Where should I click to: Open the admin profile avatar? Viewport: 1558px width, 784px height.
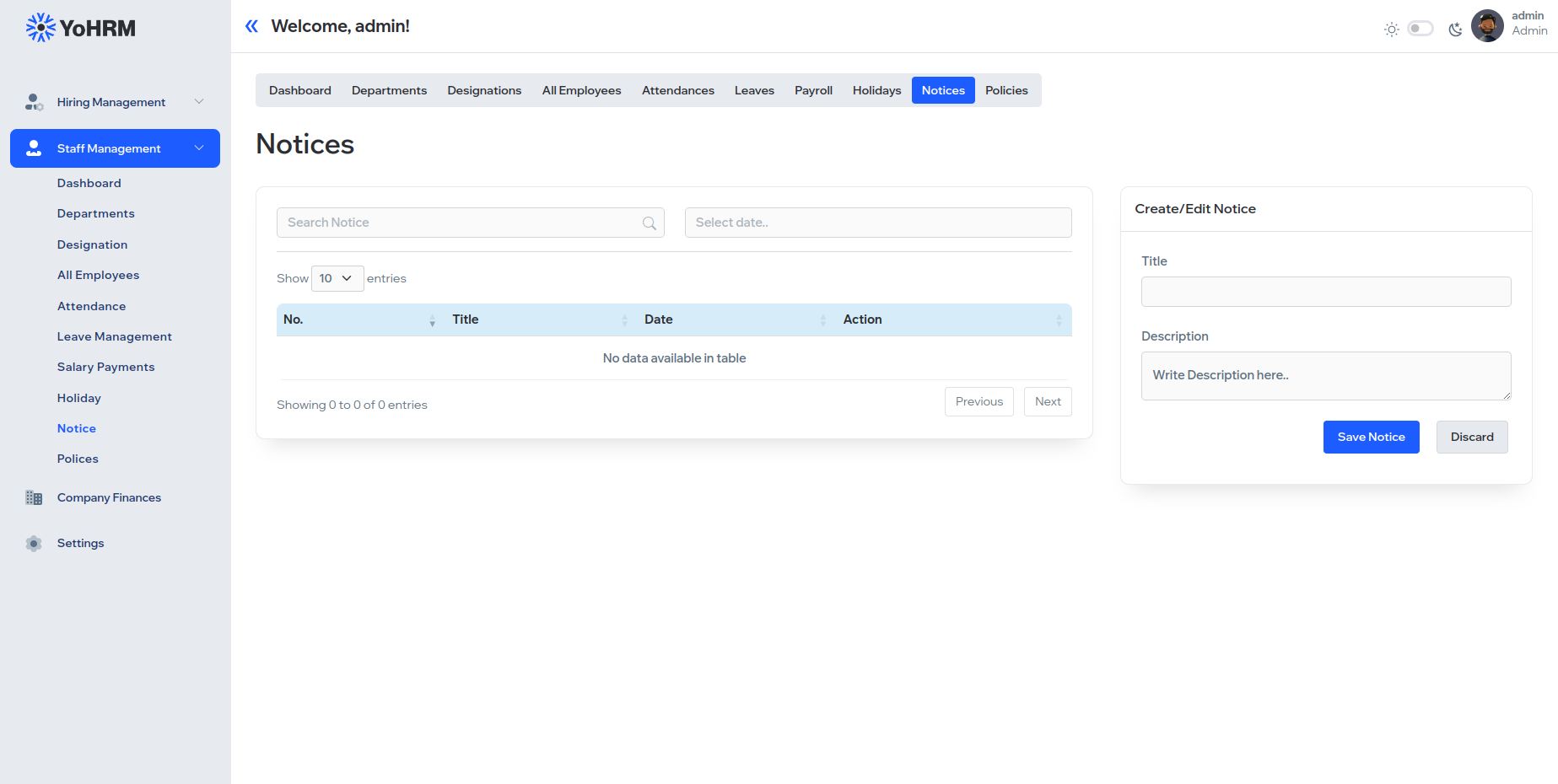1487,25
